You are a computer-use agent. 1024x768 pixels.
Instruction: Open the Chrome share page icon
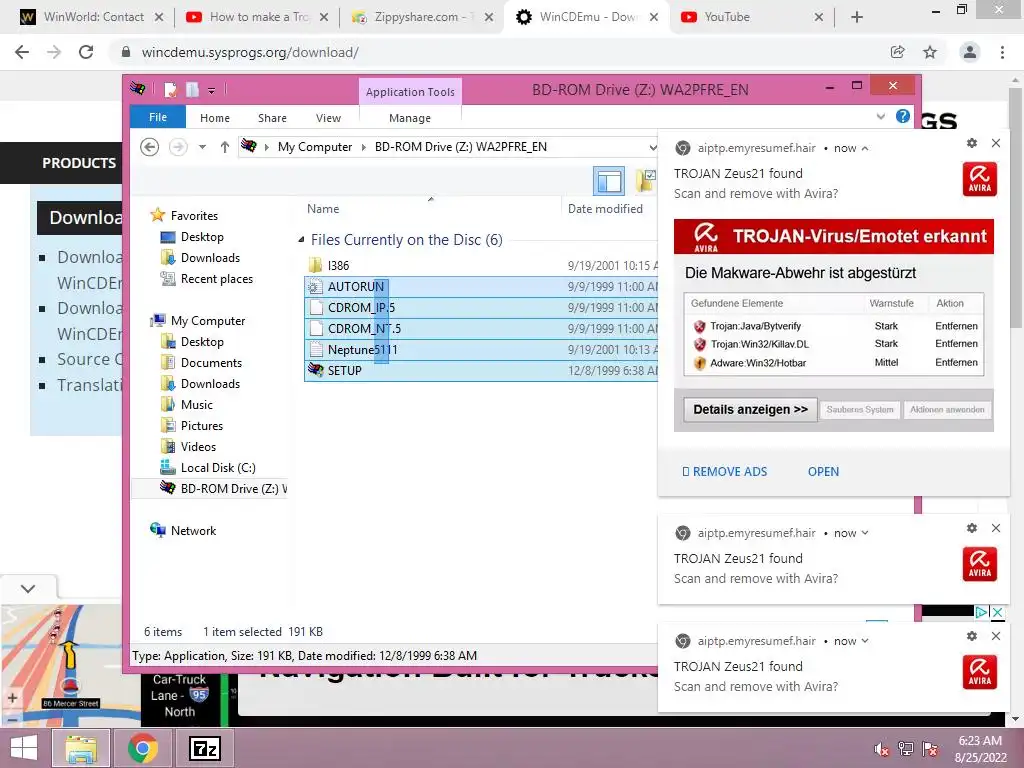898,52
